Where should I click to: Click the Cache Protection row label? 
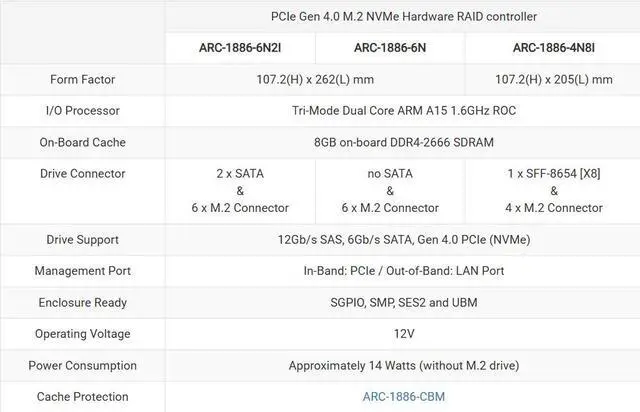point(82,397)
